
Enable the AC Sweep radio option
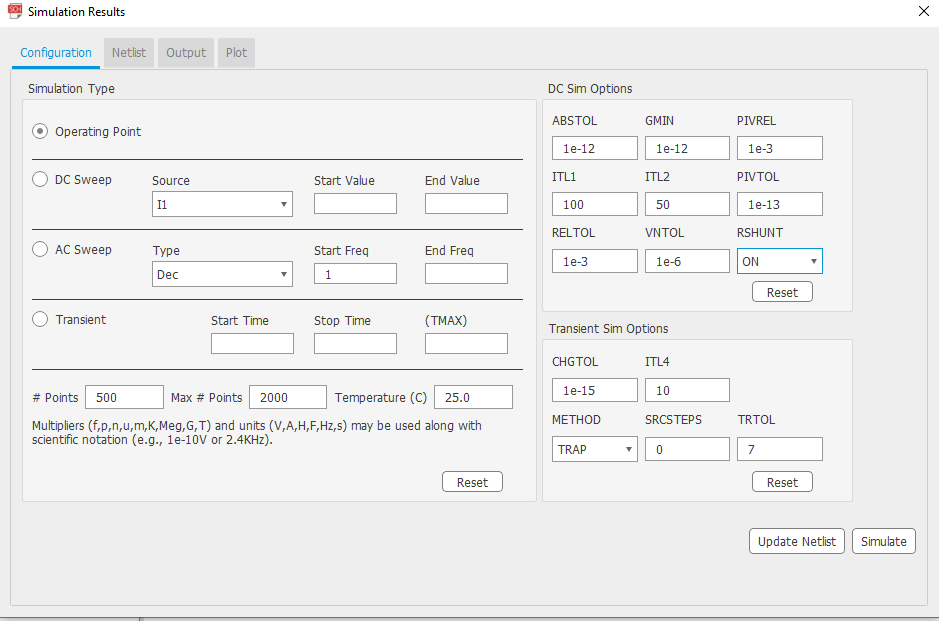(x=40, y=250)
